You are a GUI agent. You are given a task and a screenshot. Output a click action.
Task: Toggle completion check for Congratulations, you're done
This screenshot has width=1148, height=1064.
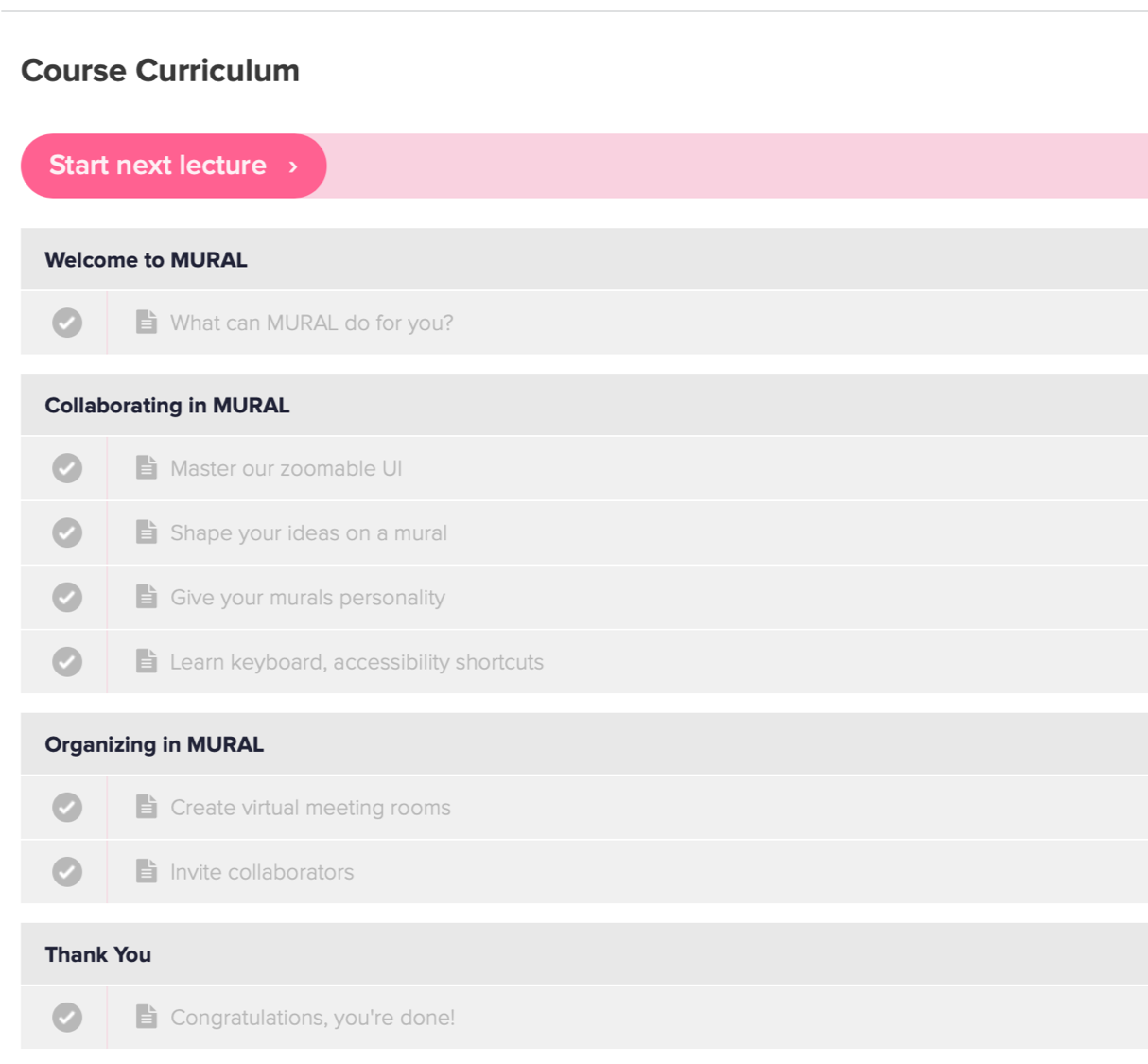click(x=67, y=1017)
